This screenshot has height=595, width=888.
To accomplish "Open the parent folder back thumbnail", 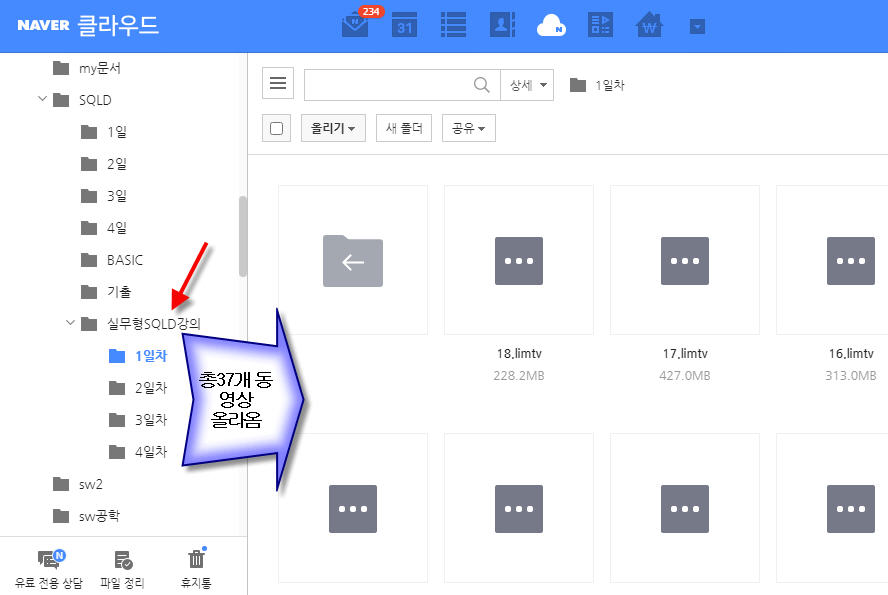I will 353,260.
